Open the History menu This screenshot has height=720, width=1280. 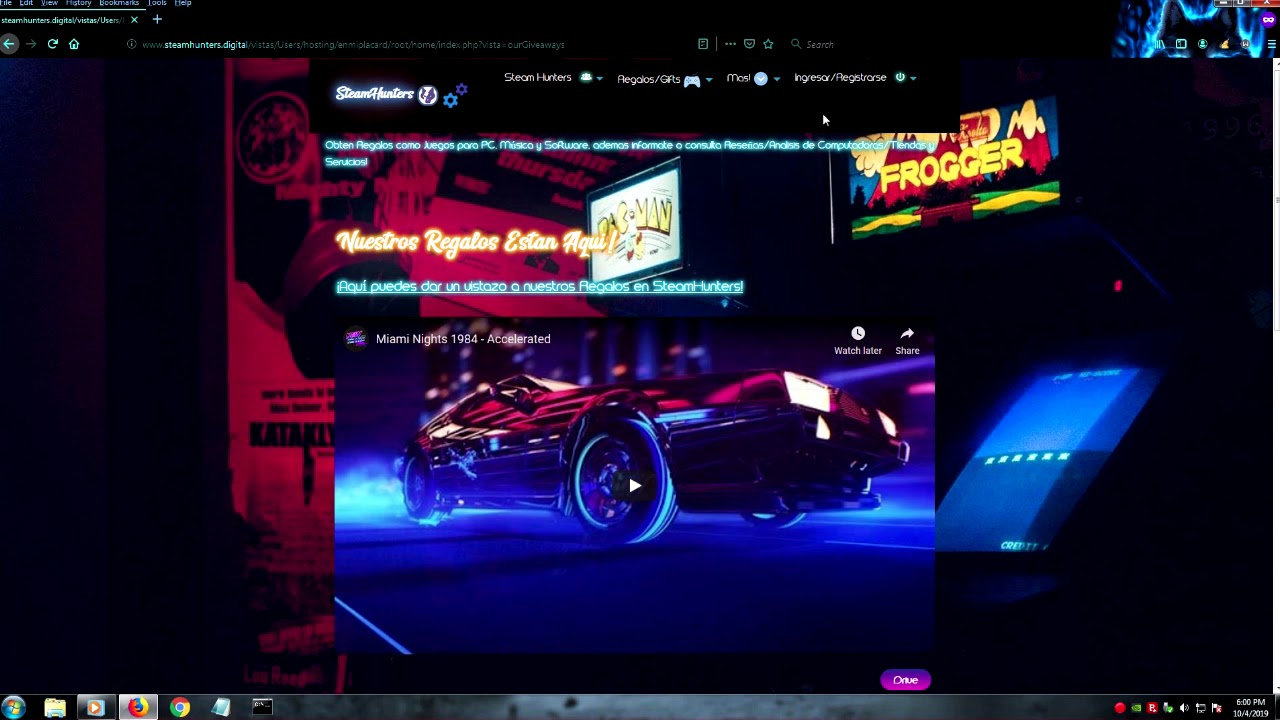click(78, 3)
